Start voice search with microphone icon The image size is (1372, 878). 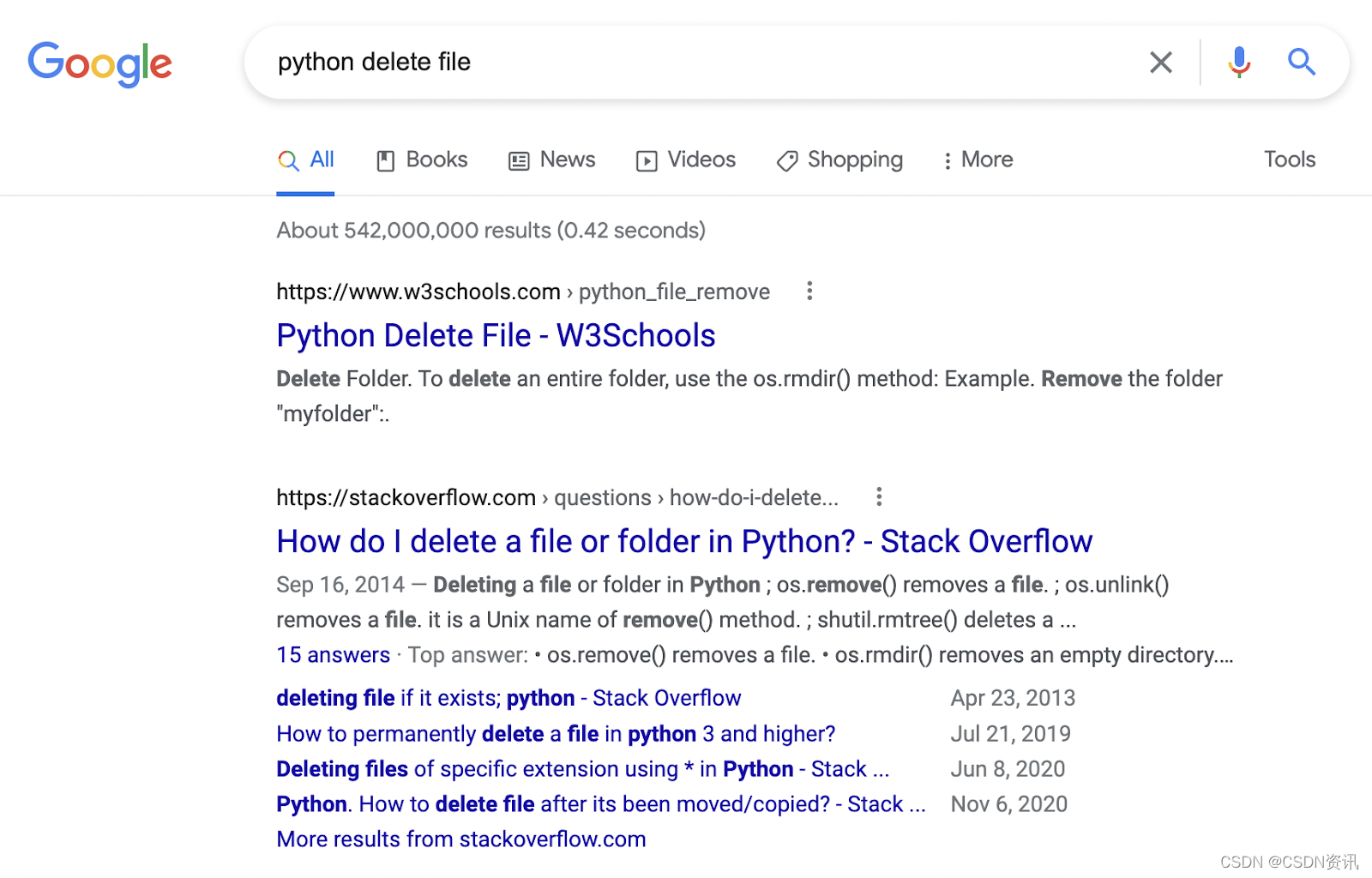pyautogui.click(x=1239, y=62)
